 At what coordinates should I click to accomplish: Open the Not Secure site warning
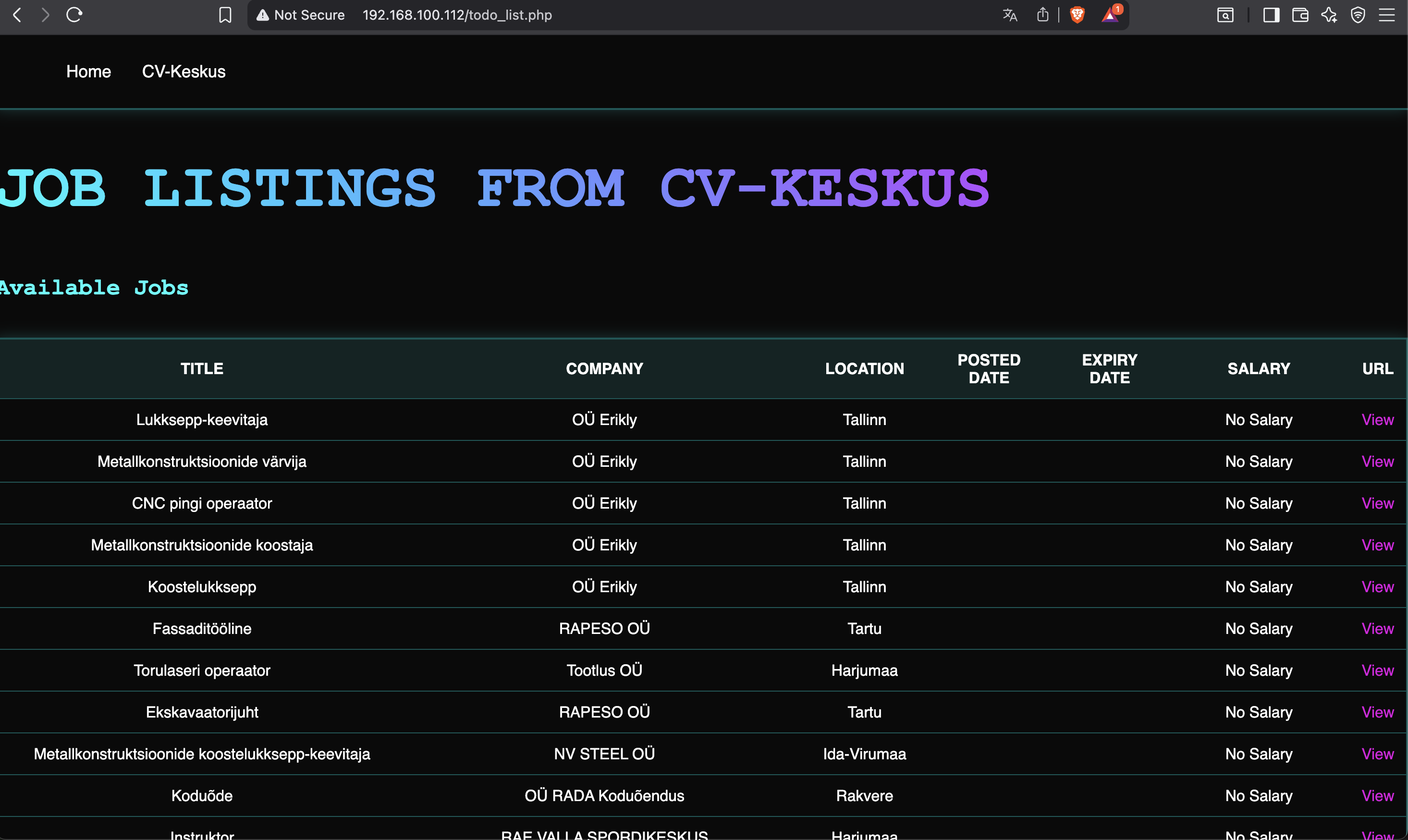point(301,15)
